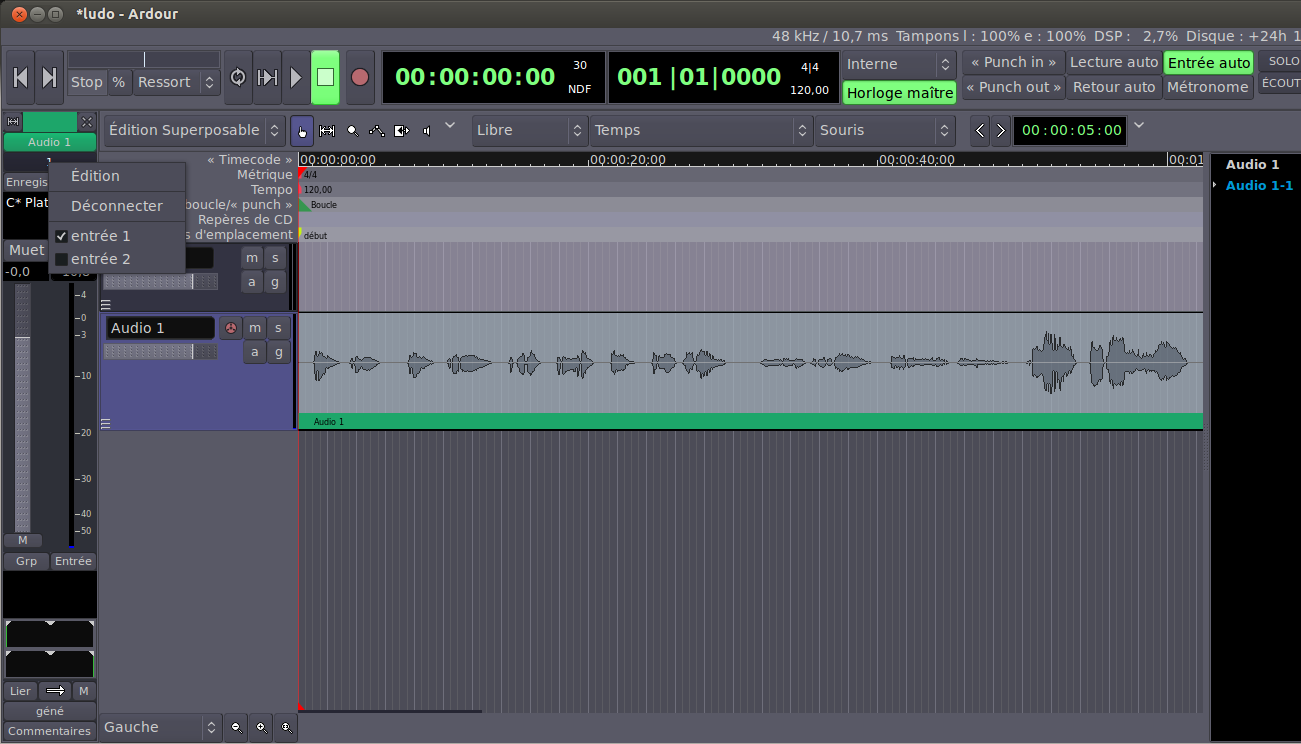Image resolution: width=1301 pixels, height=744 pixels.
Task: Toggle the Horloge maître sync button
Action: (x=900, y=93)
